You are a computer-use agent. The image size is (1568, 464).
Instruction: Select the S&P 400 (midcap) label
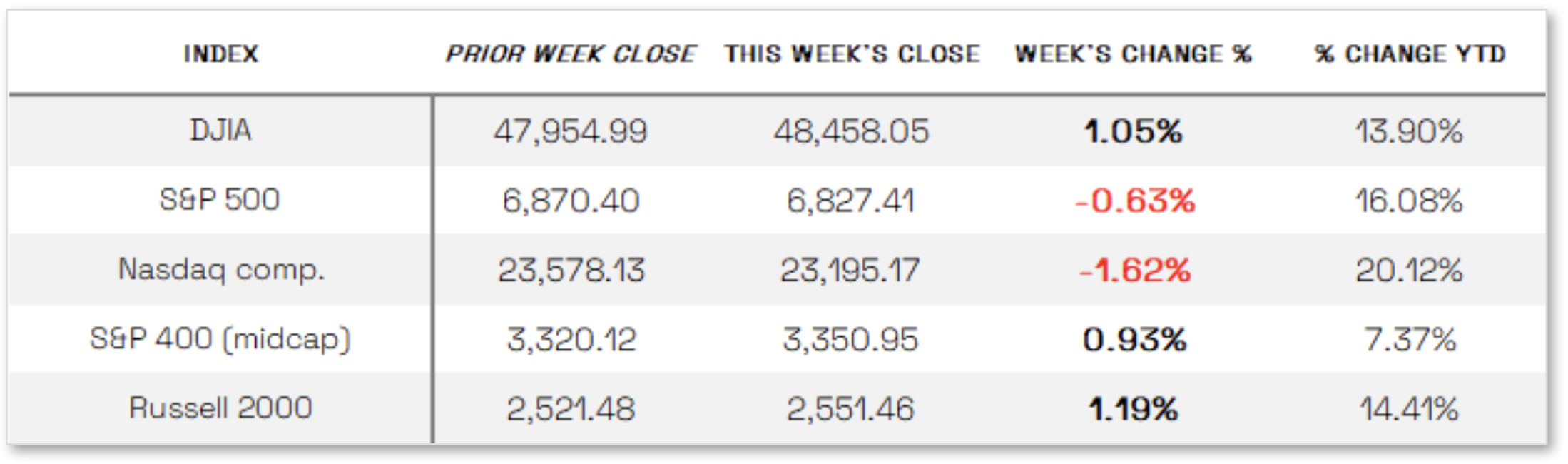click(x=220, y=339)
